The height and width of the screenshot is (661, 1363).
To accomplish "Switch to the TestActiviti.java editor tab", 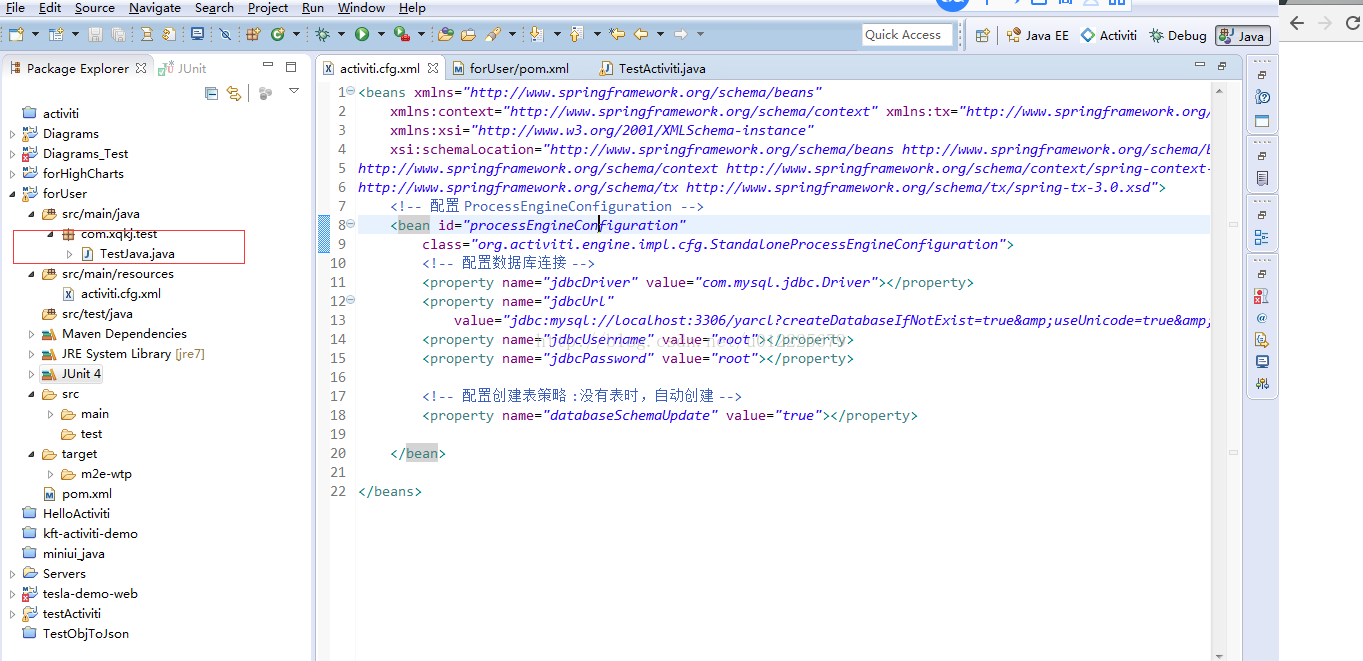I will click(653, 69).
